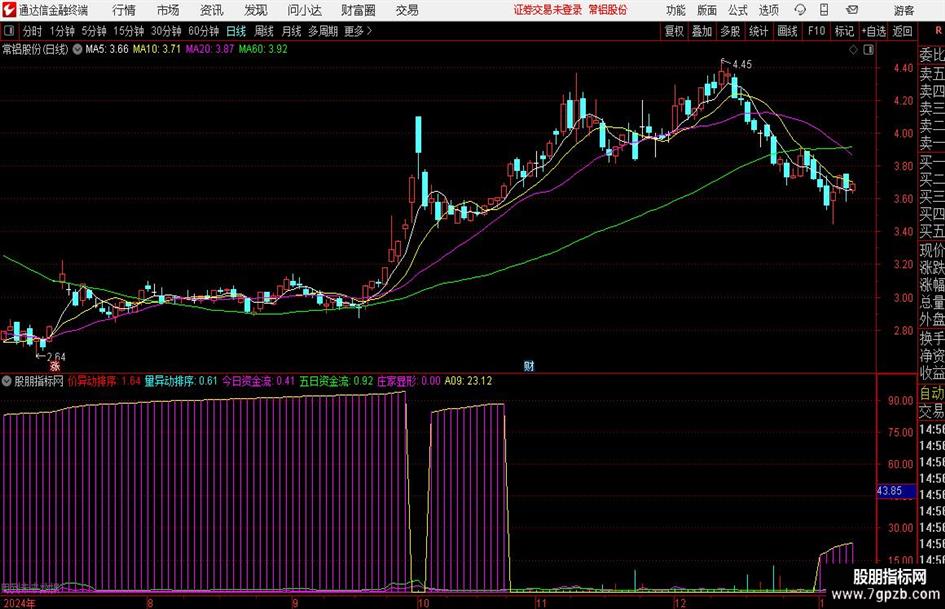Switch to the 分时 chart tab
Viewport: 945px width, 609px height.
click(x=33, y=31)
